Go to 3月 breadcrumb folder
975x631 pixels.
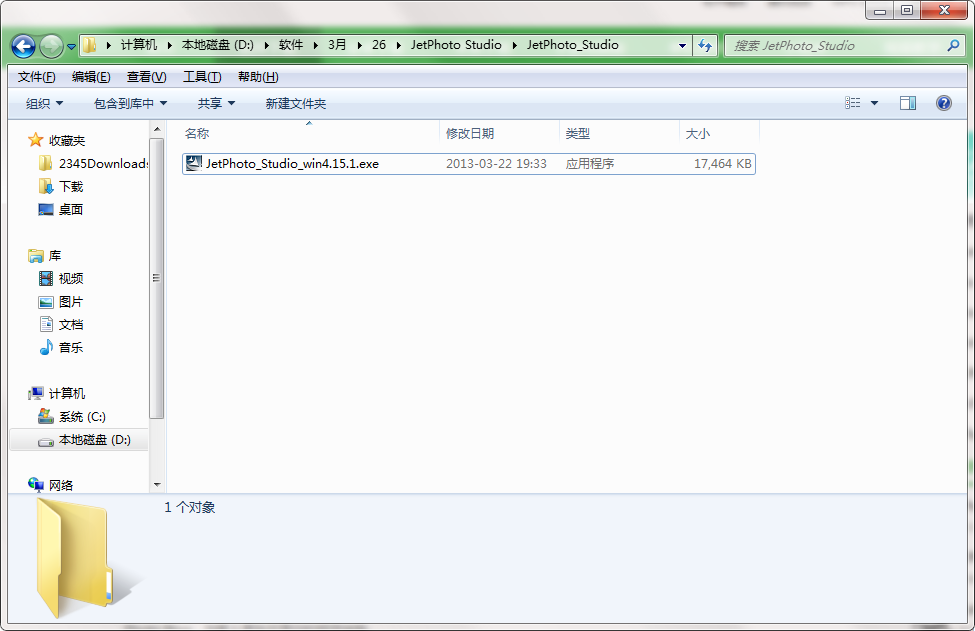(337, 45)
